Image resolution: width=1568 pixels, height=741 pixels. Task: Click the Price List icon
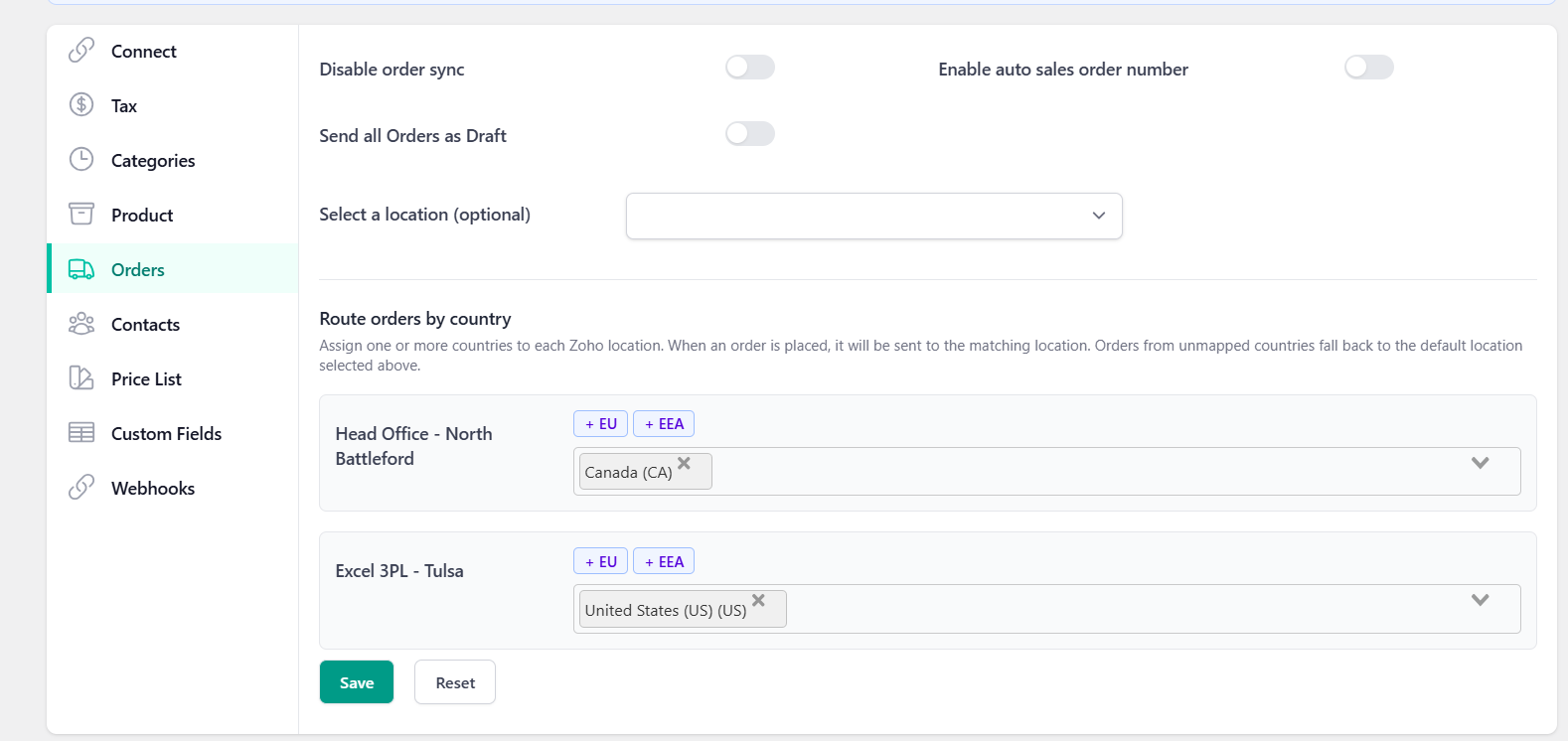(81, 378)
